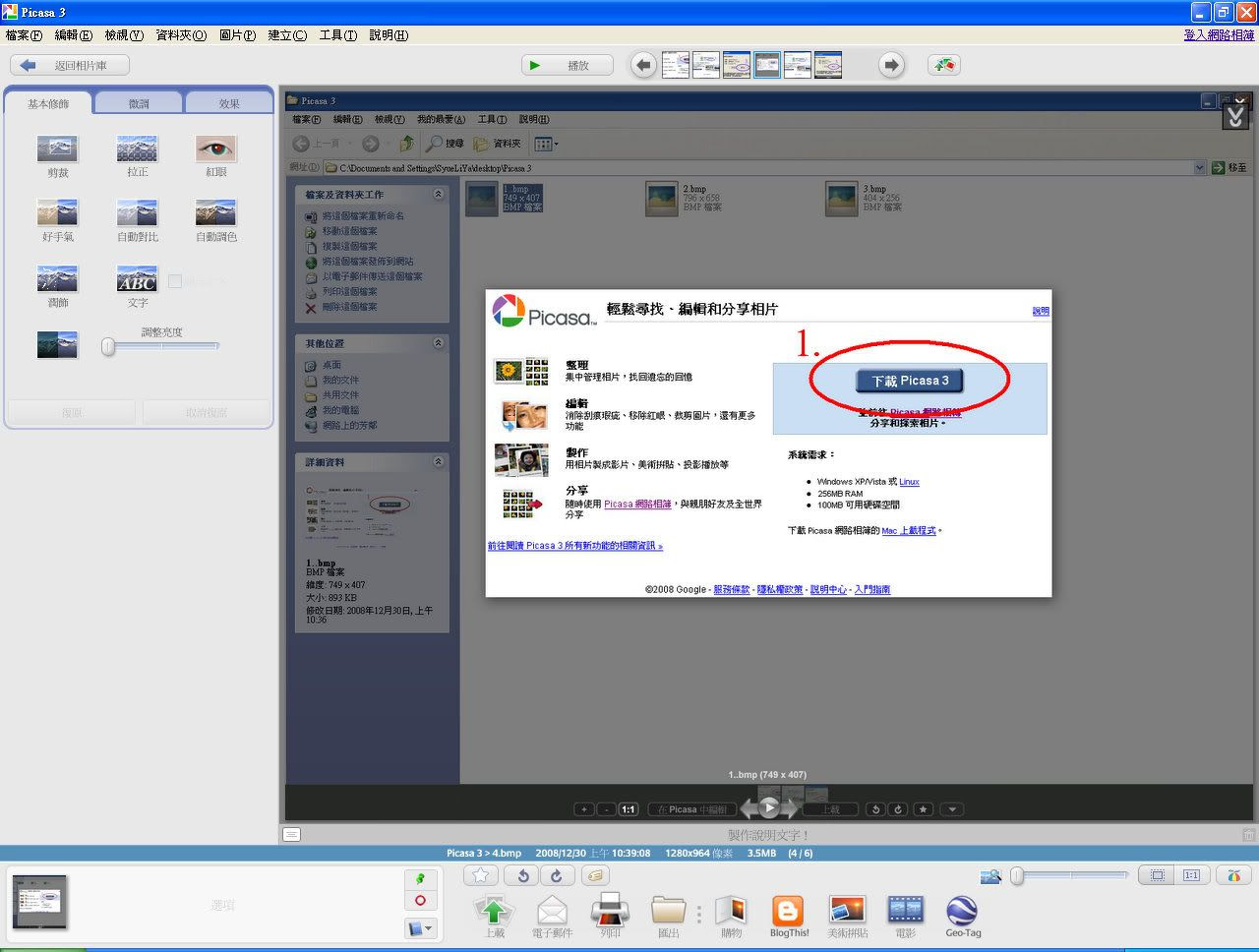Start slideshow with 播放 button
1259x952 pixels.
(x=568, y=66)
